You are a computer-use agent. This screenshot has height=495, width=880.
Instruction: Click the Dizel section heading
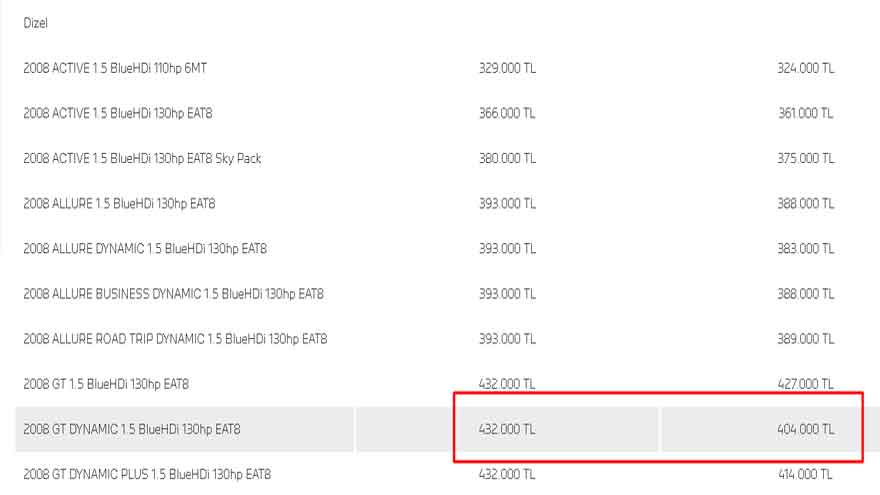click(x=35, y=23)
